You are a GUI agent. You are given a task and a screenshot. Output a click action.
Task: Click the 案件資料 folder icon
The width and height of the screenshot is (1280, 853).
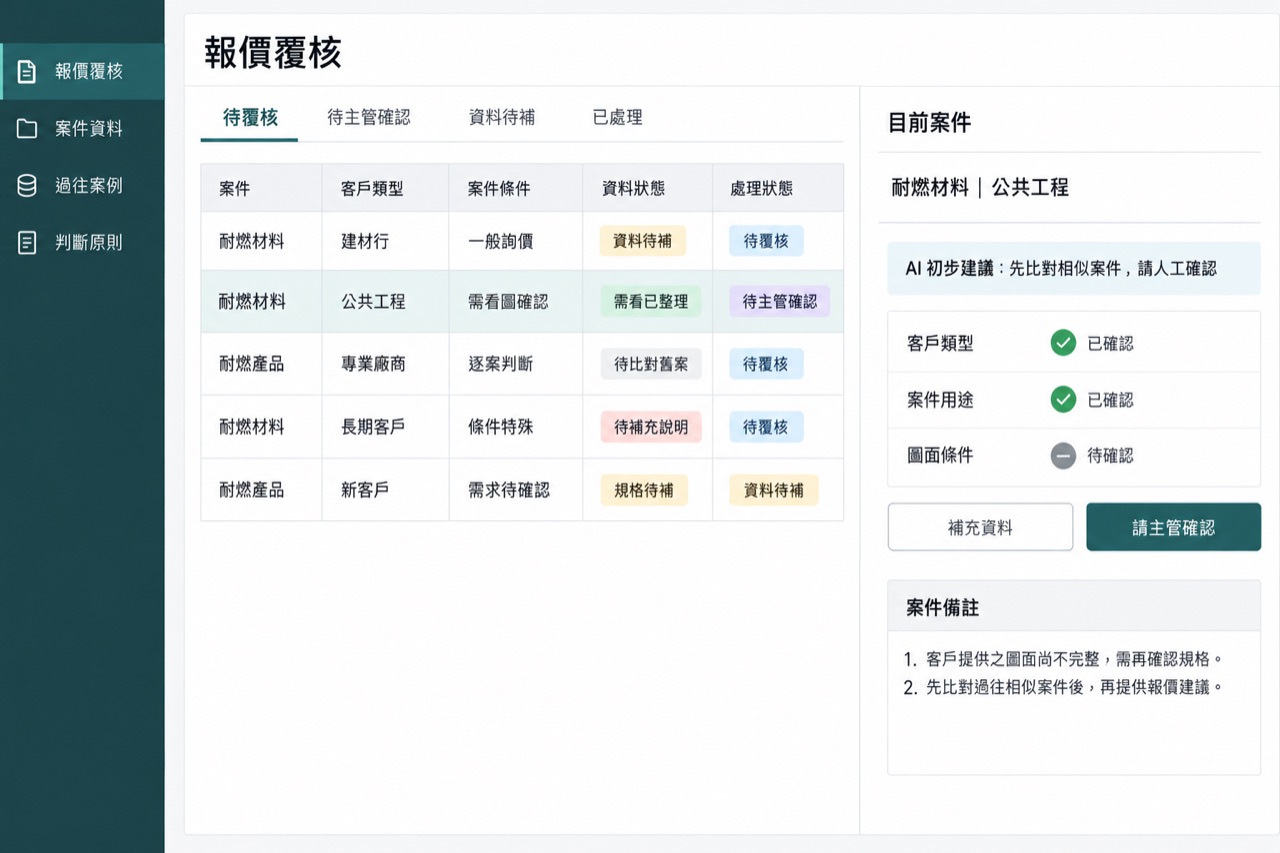(27, 129)
